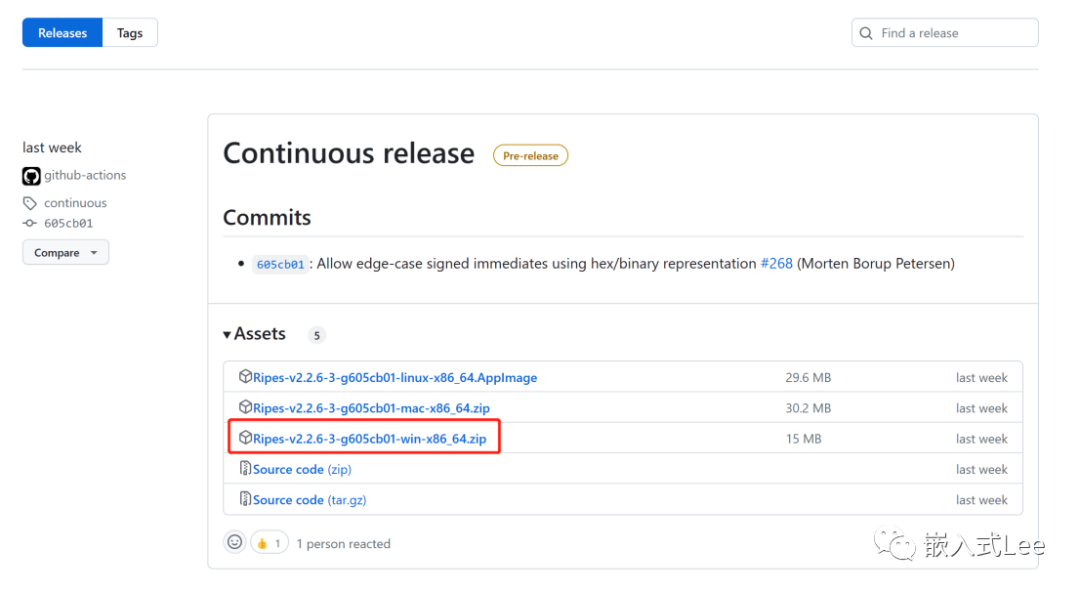Click the package icon for mac zip
The height and width of the screenshot is (592, 1080).
click(x=245, y=408)
